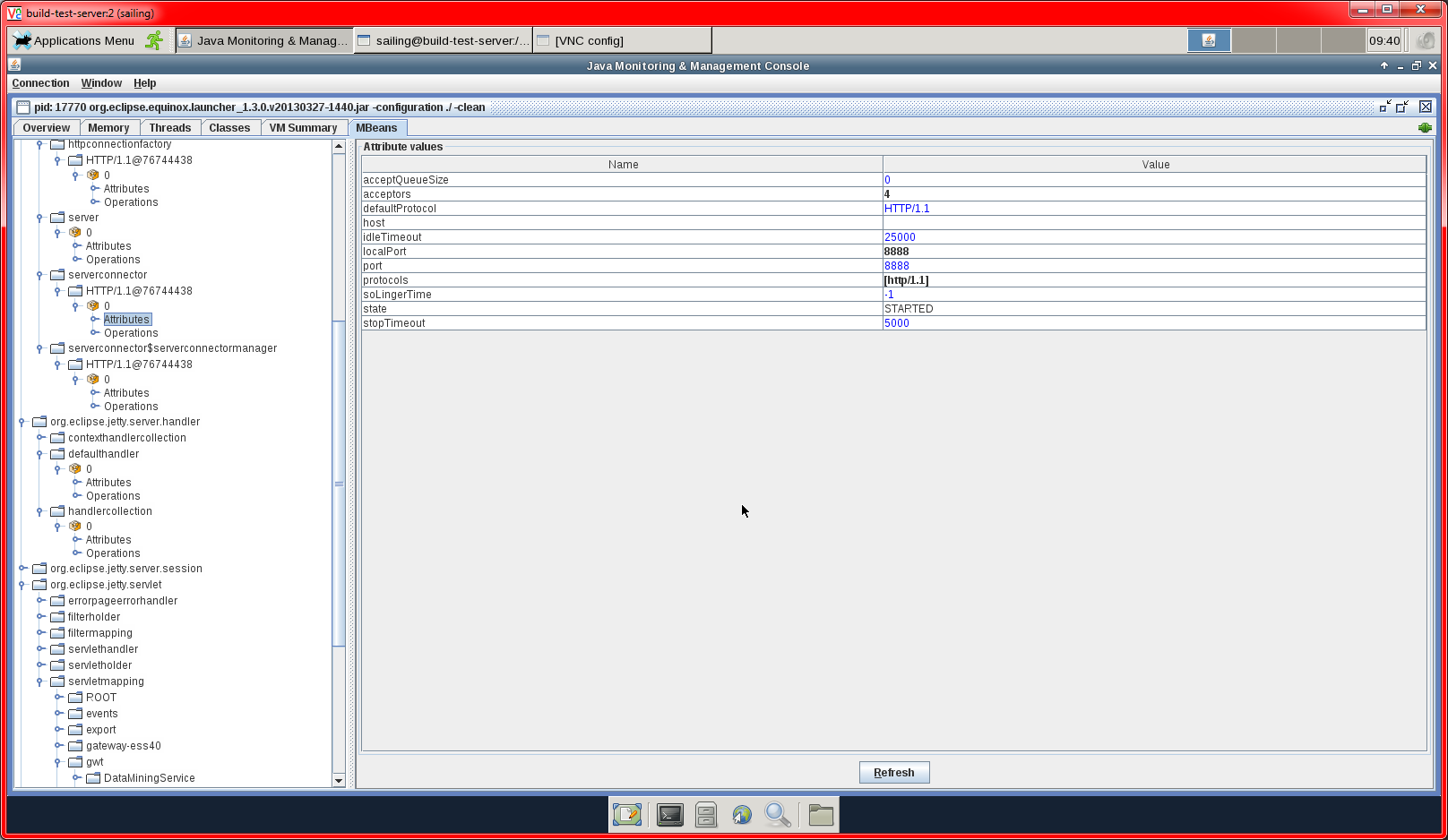Viewport: 1448px width, 840px height.
Task: Open the Connection menu
Action: (x=40, y=83)
